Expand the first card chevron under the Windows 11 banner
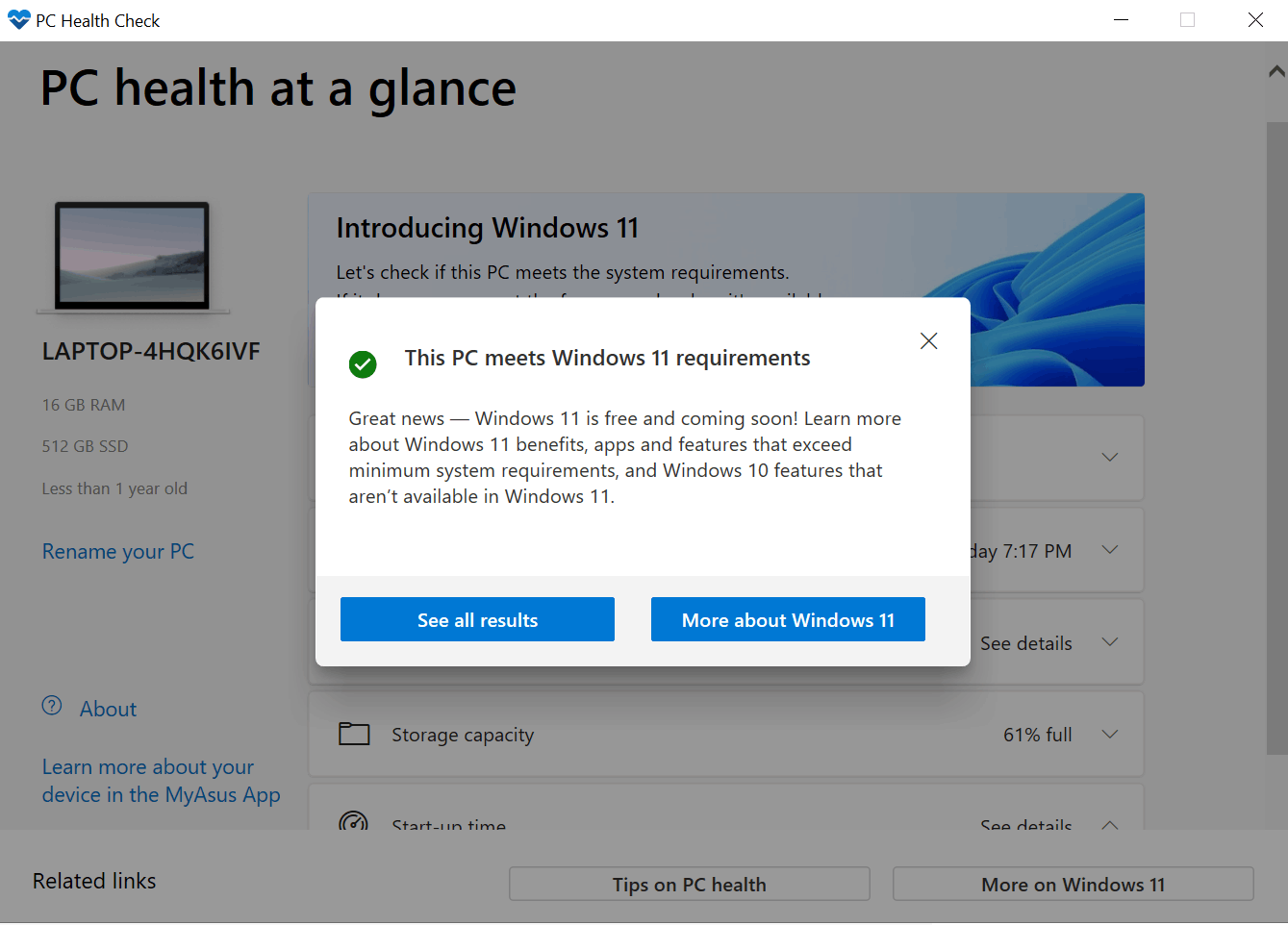This screenshot has height=925, width=1288. pos(1110,457)
